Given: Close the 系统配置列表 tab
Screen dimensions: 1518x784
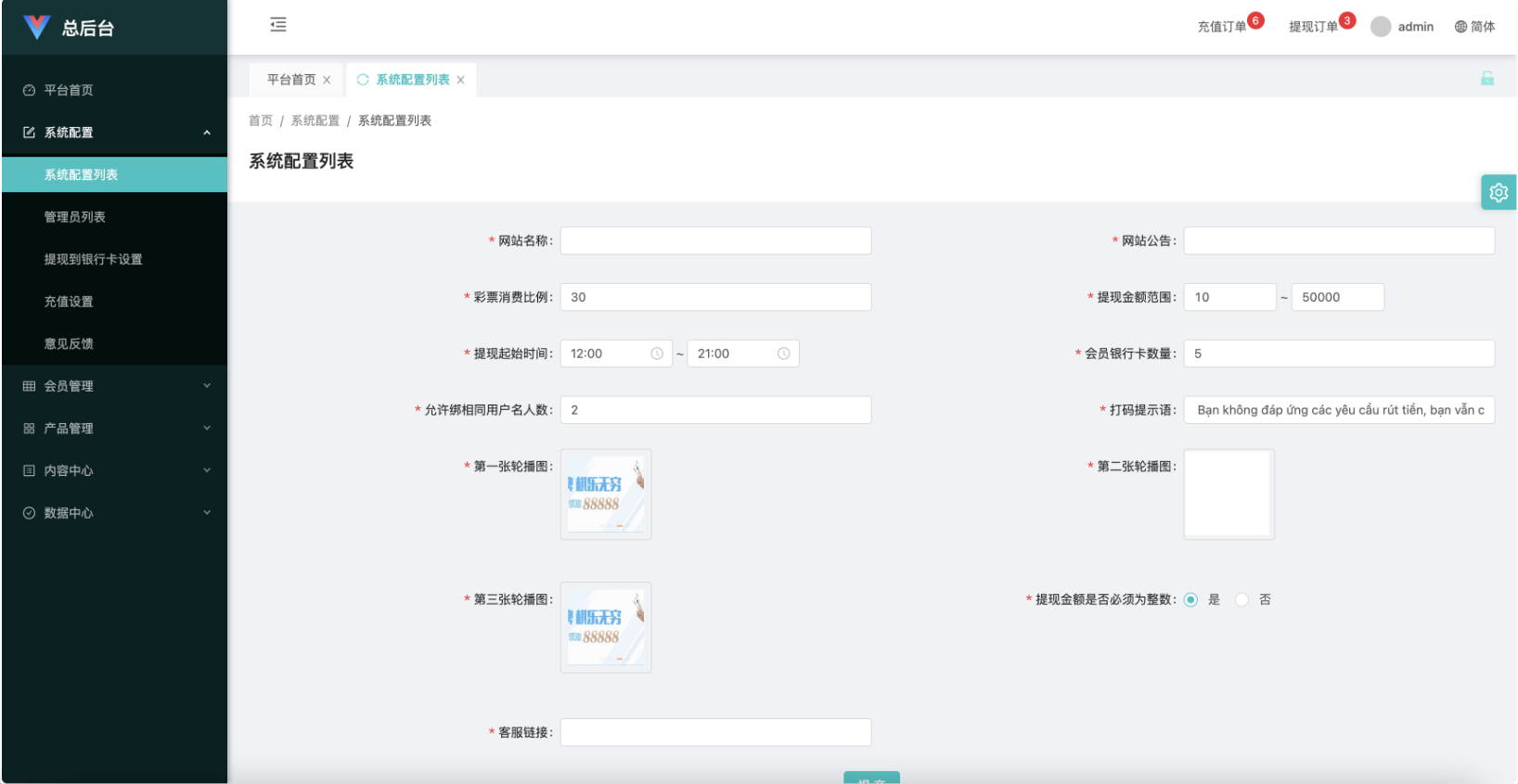Looking at the screenshot, I should click(x=460, y=81).
